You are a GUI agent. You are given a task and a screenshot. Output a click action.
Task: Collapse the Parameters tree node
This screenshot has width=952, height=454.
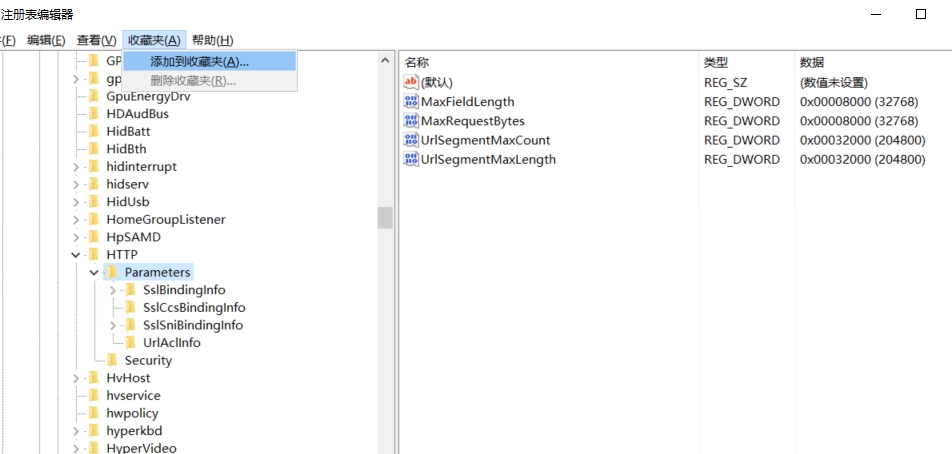tap(94, 272)
